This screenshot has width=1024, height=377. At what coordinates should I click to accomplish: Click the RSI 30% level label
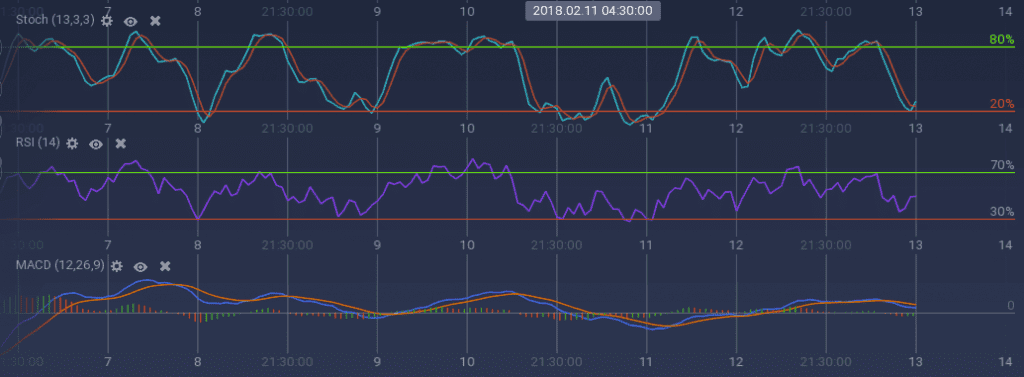point(1002,212)
